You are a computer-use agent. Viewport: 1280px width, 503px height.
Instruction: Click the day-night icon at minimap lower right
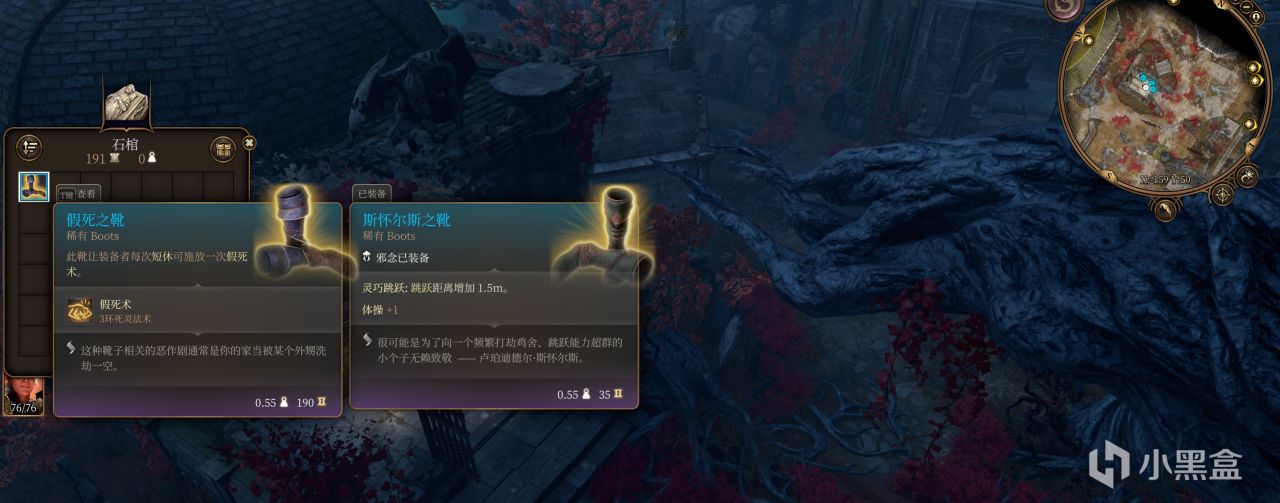(1246, 177)
